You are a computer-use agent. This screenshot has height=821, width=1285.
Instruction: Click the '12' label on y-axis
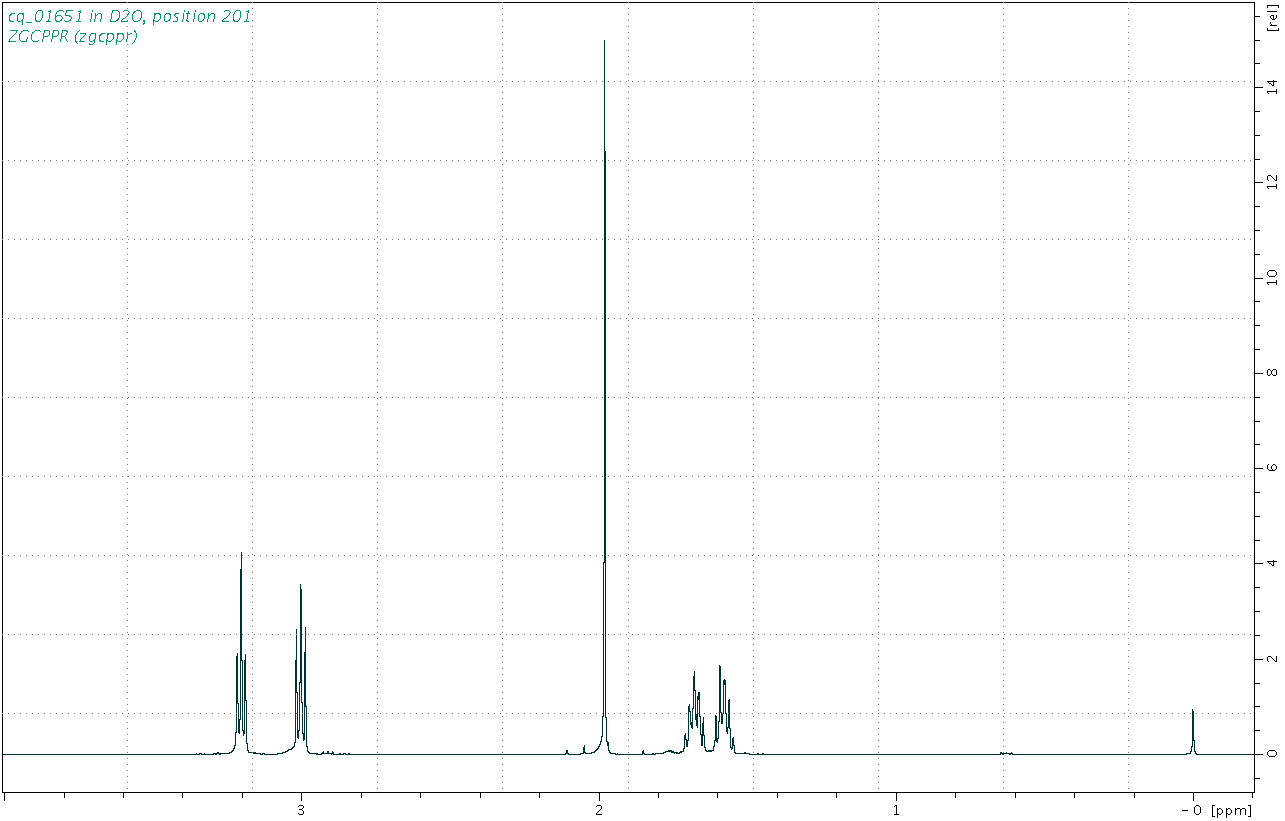pos(1271,181)
